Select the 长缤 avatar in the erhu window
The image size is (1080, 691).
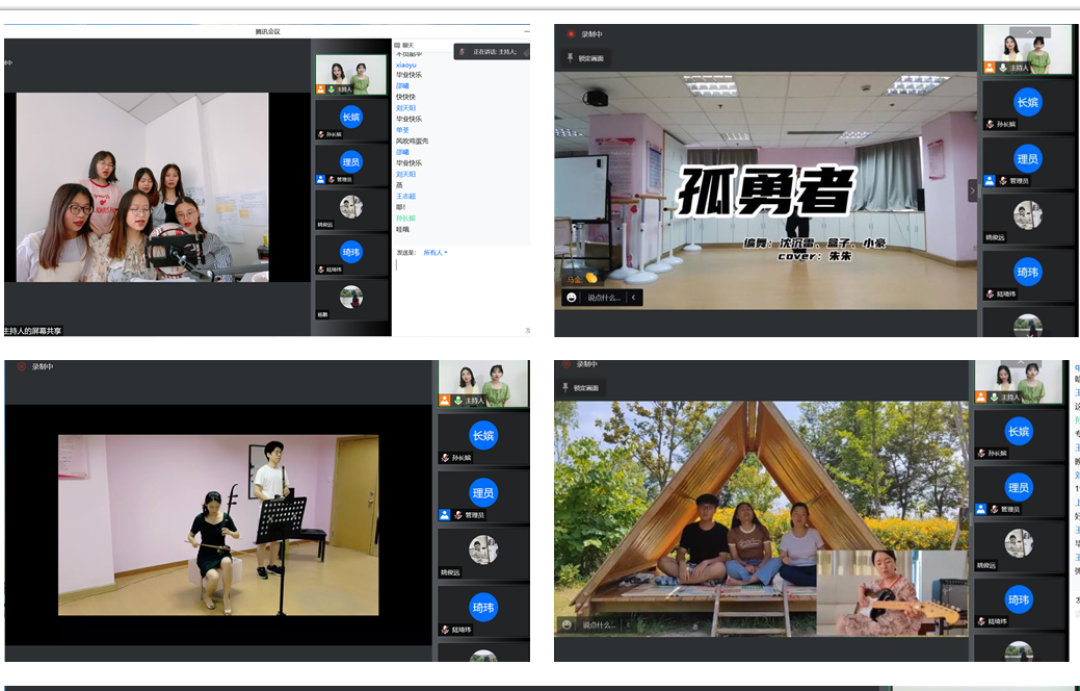click(x=483, y=435)
